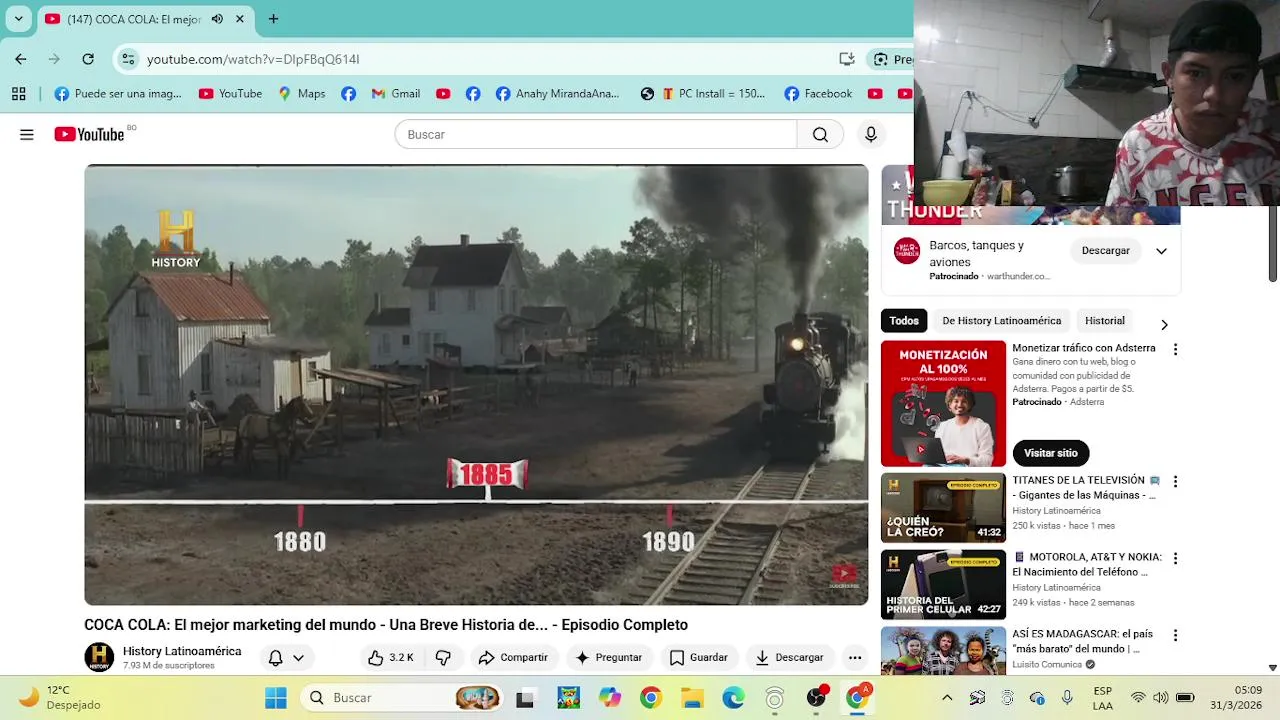This screenshot has height=720, width=1280.
Task: Switch input language ESP LAA
Action: 1103,697
